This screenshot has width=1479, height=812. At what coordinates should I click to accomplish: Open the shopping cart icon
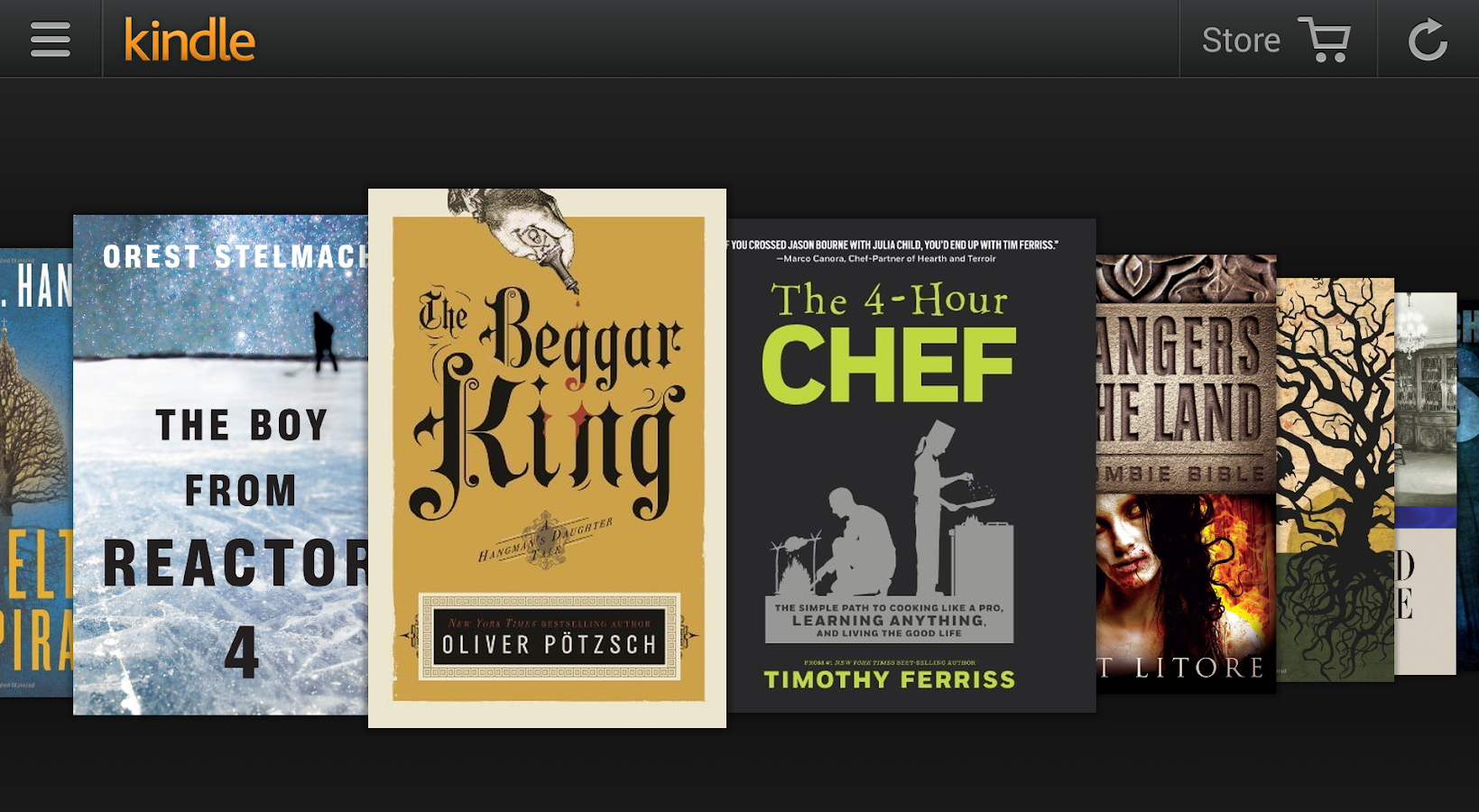[x=1324, y=40]
